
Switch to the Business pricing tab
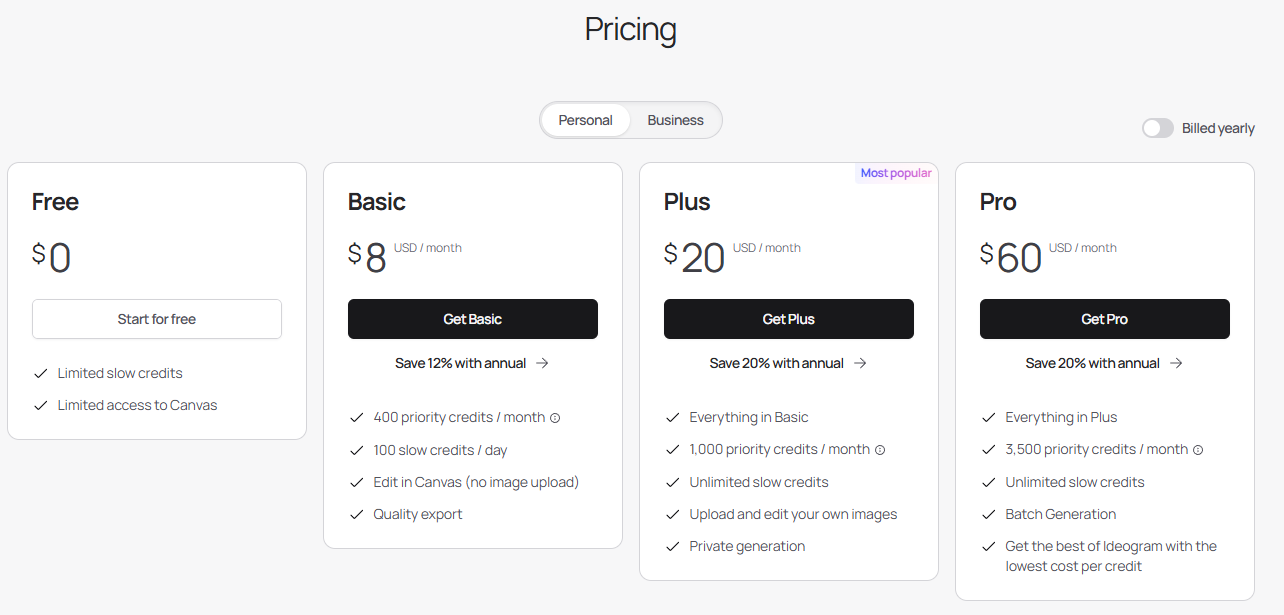coord(675,120)
